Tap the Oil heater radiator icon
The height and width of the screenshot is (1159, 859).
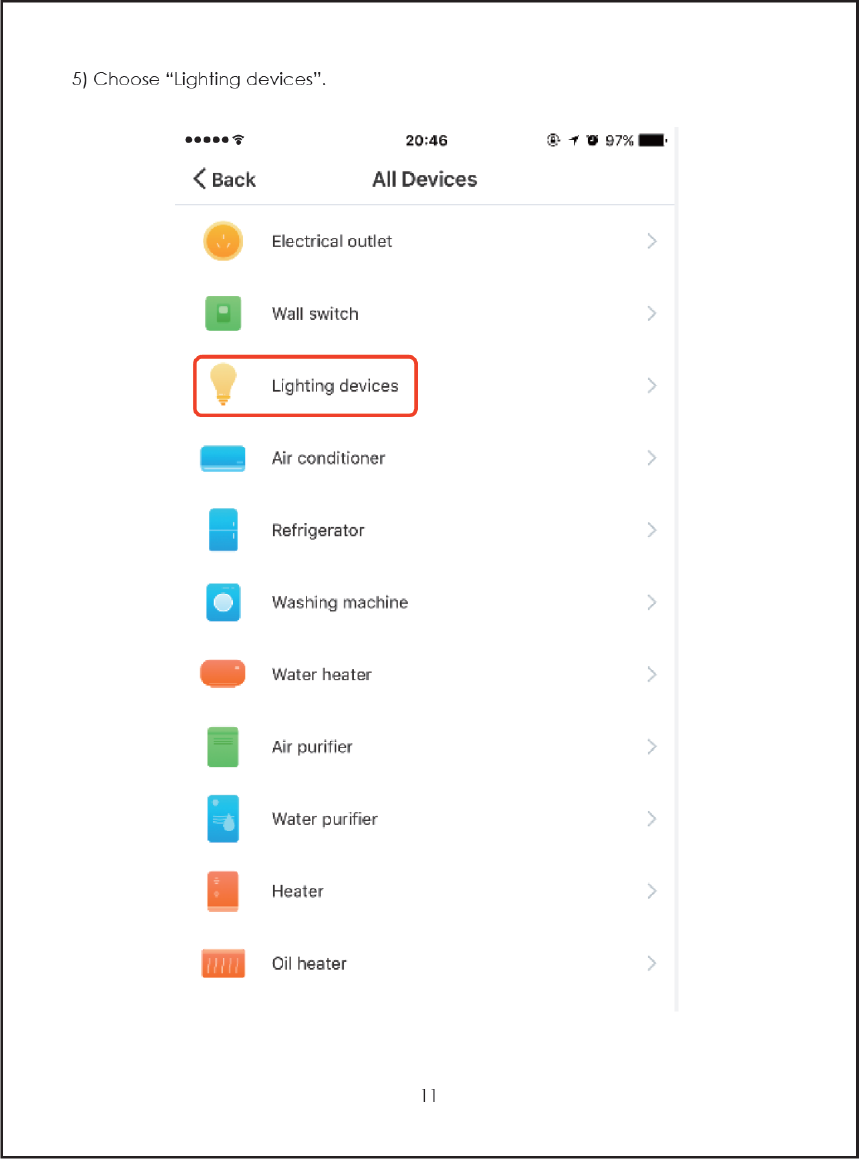coord(223,963)
